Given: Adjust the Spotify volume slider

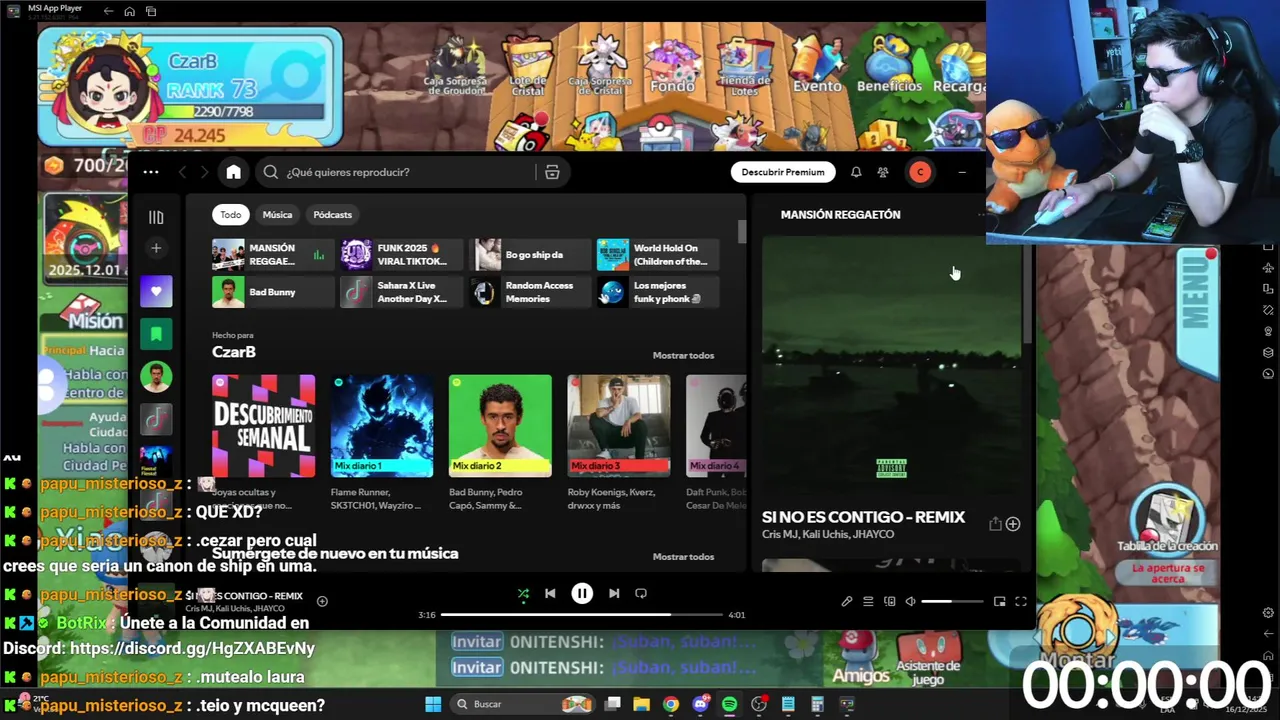Looking at the screenshot, I should click(952, 601).
